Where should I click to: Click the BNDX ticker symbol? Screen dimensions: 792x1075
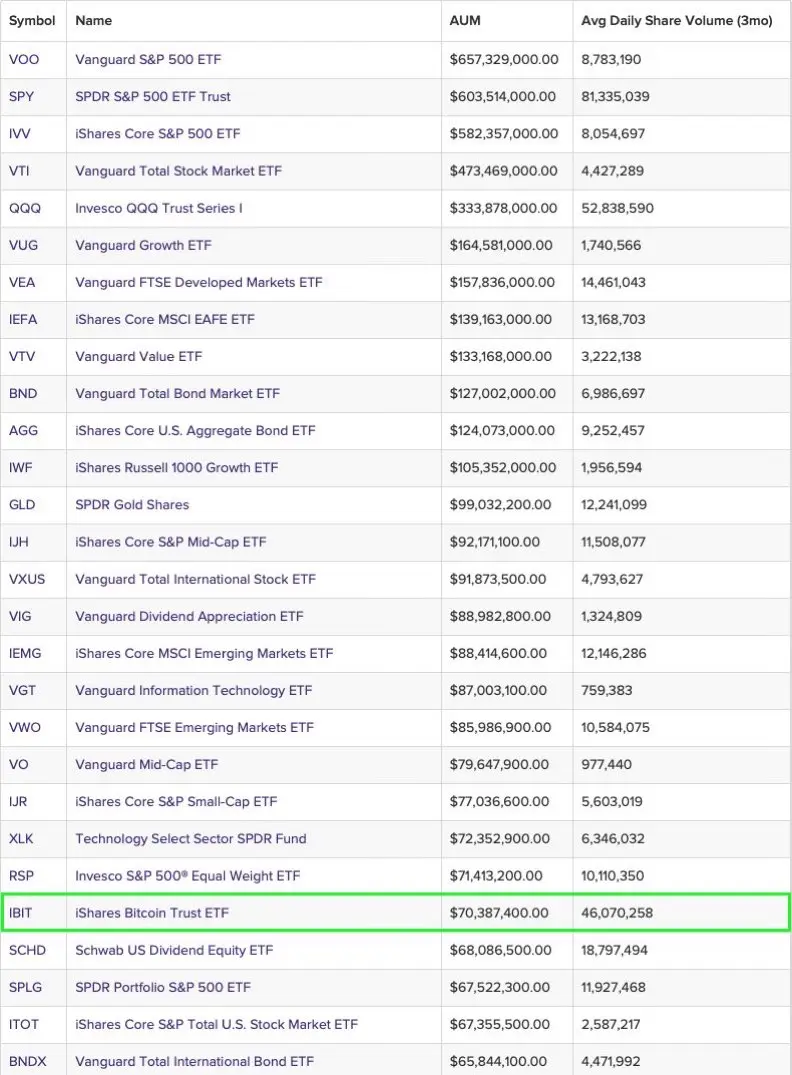28,1061
